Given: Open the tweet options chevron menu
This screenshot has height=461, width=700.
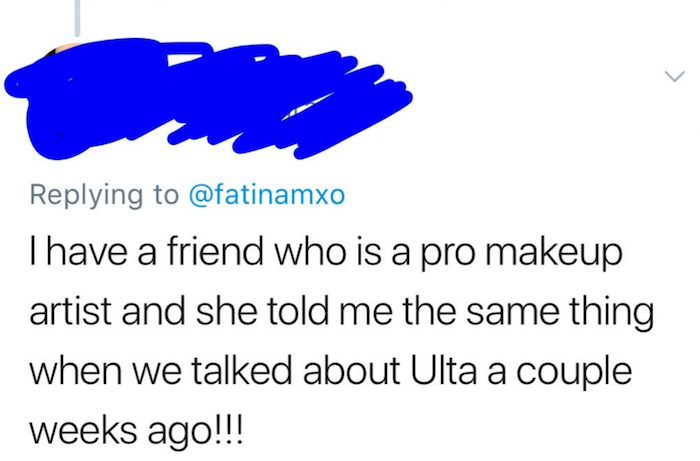Looking at the screenshot, I should (x=674, y=76).
